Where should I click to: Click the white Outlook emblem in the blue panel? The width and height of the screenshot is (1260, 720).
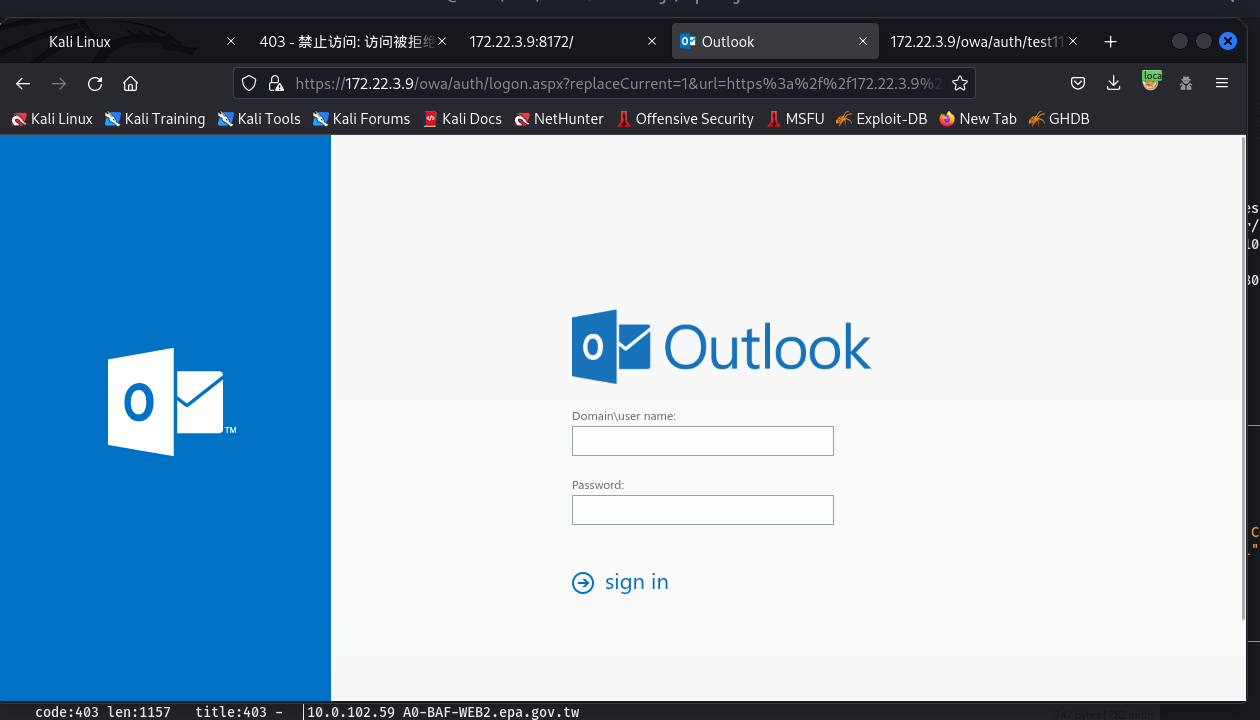(171, 402)
